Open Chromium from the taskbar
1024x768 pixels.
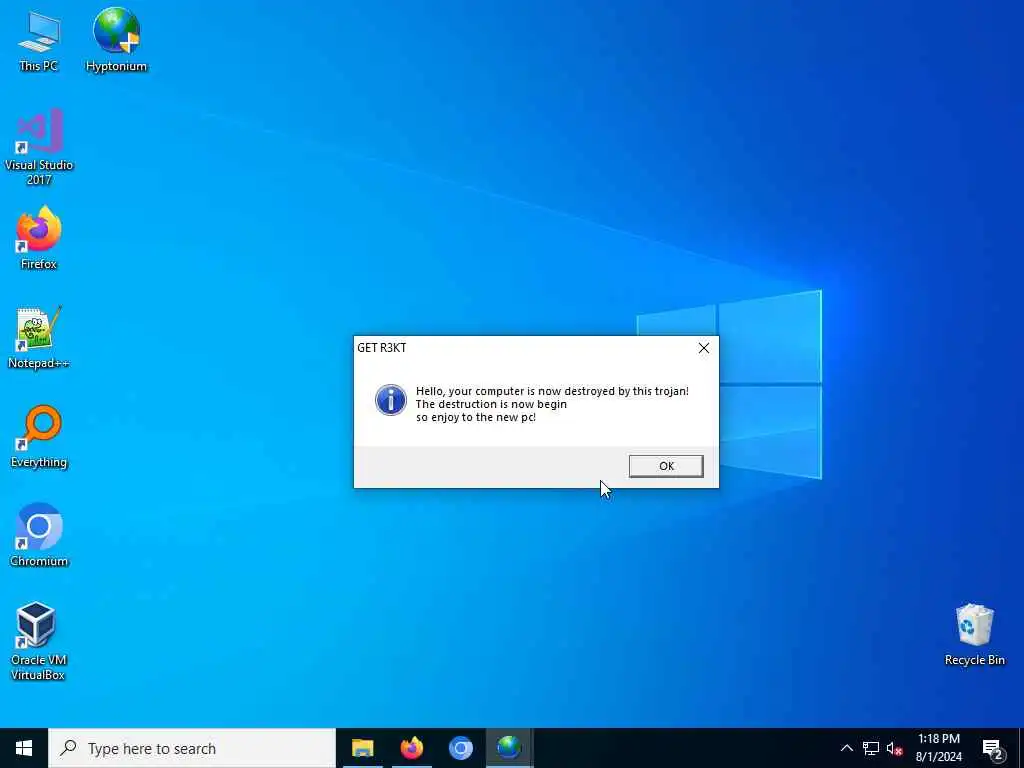460,748
